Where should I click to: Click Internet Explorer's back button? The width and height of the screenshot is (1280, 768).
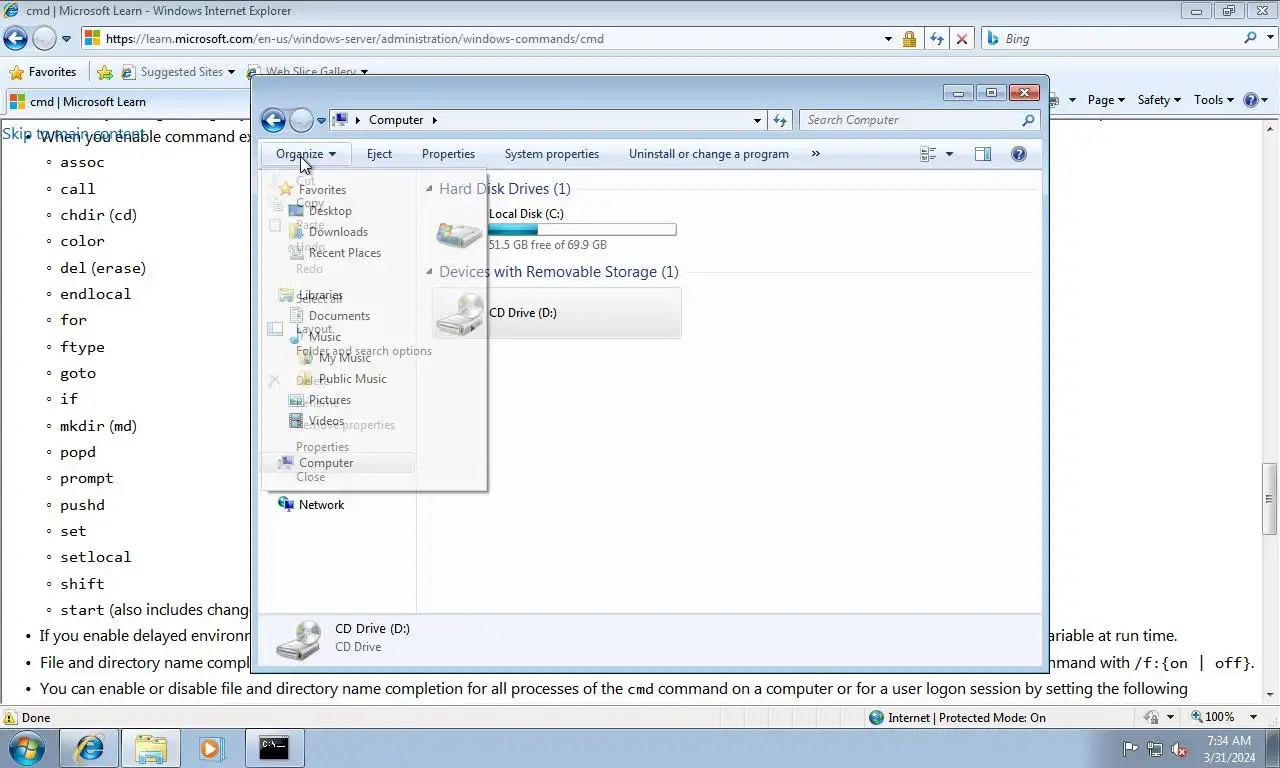tap(15, 39)
